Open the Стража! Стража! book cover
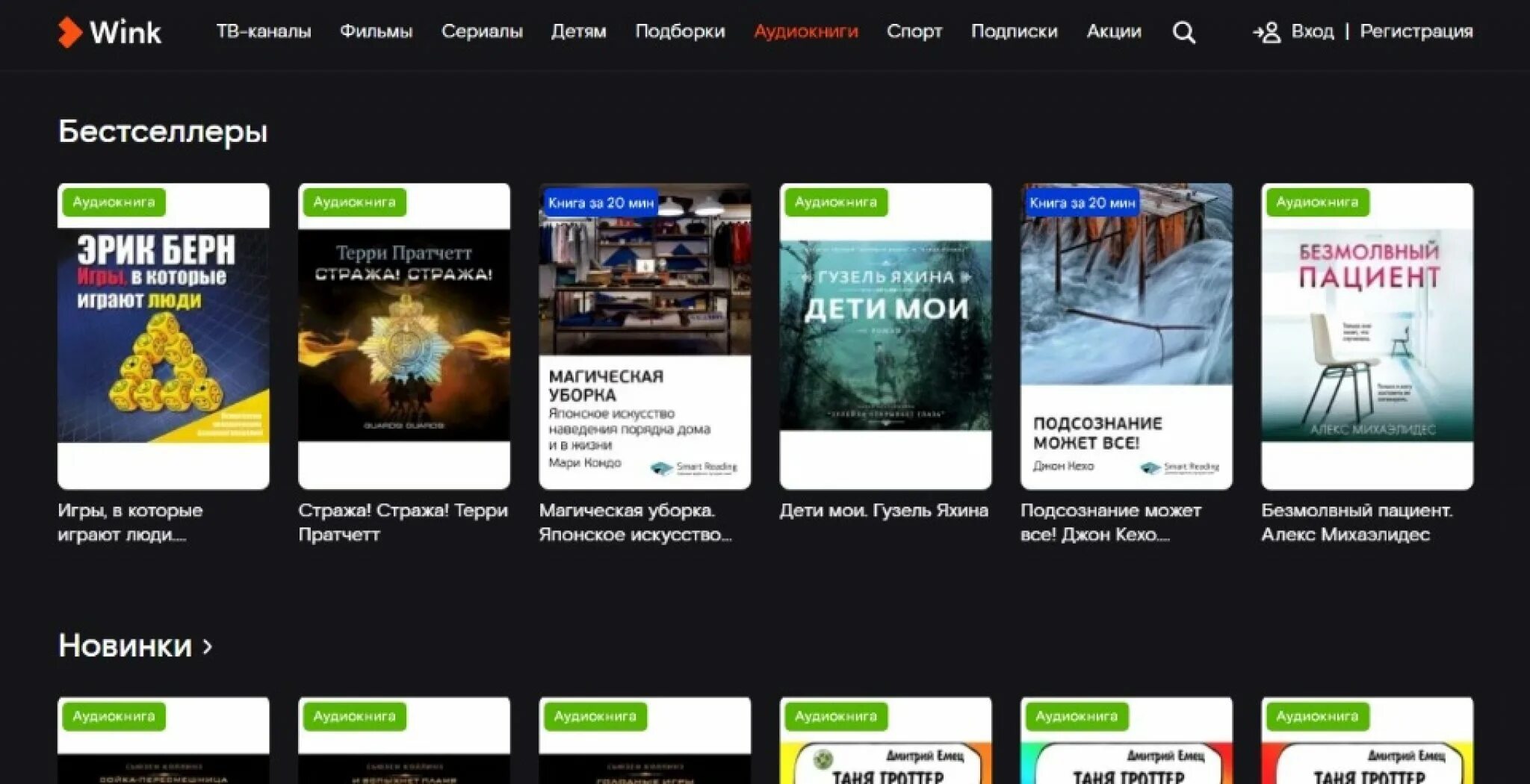Image resolution: width=1530 pixels, height=784 pixels. coord(404,336)
